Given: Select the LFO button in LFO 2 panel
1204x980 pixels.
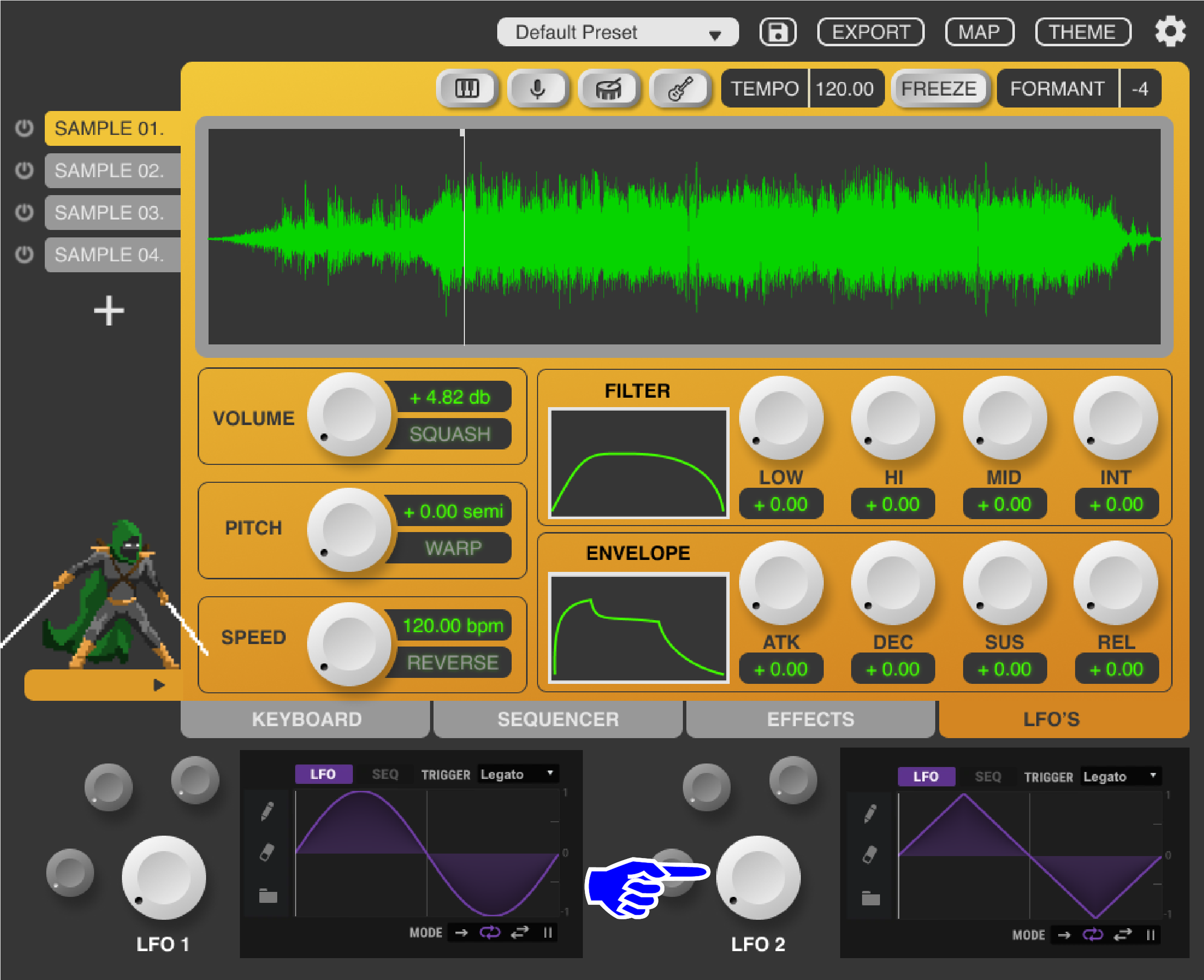Looking at the screenshot, I should (x=926, y=776).
